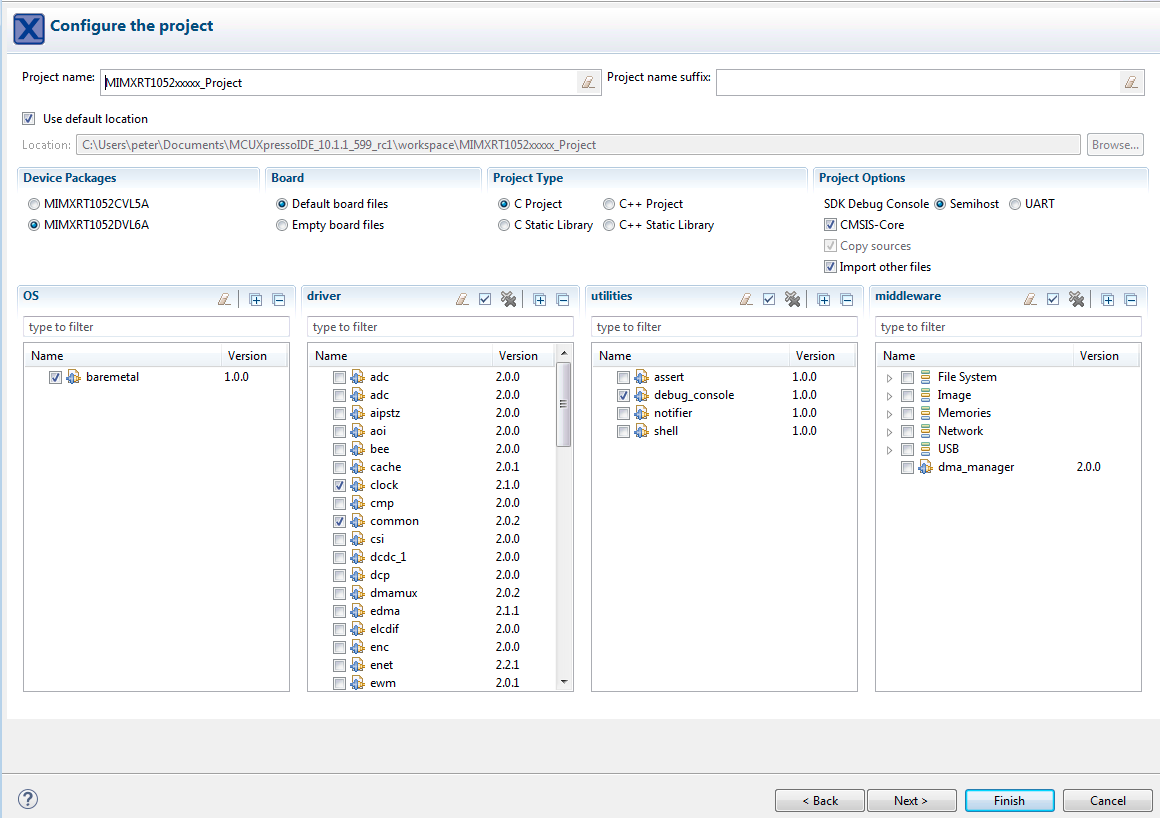This screenshot has width=1160, height=818.
Task: Expand all items in utilities panel
Action: (824, 300)
